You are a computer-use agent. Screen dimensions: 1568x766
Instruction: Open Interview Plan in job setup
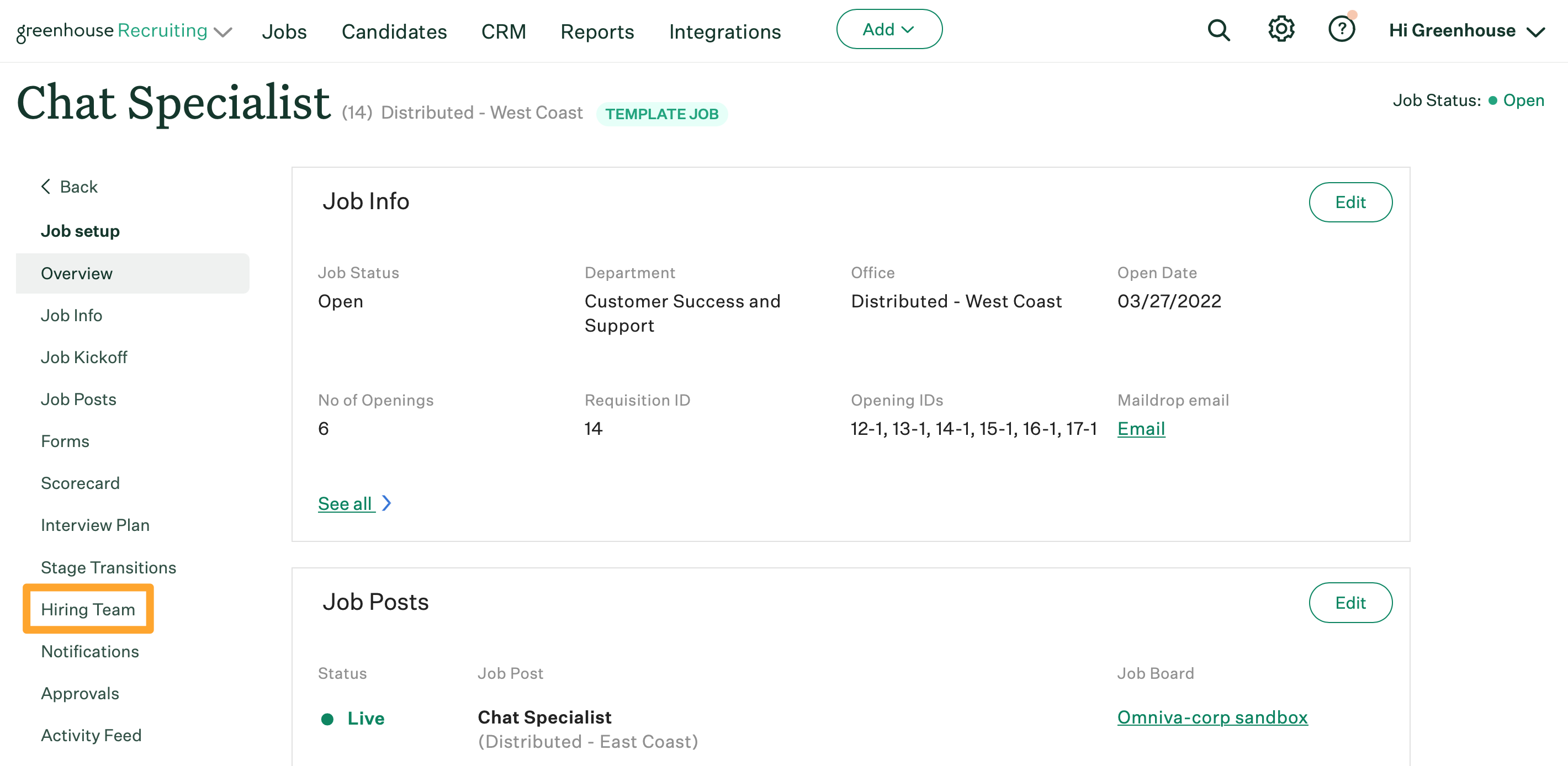[95, 524]
